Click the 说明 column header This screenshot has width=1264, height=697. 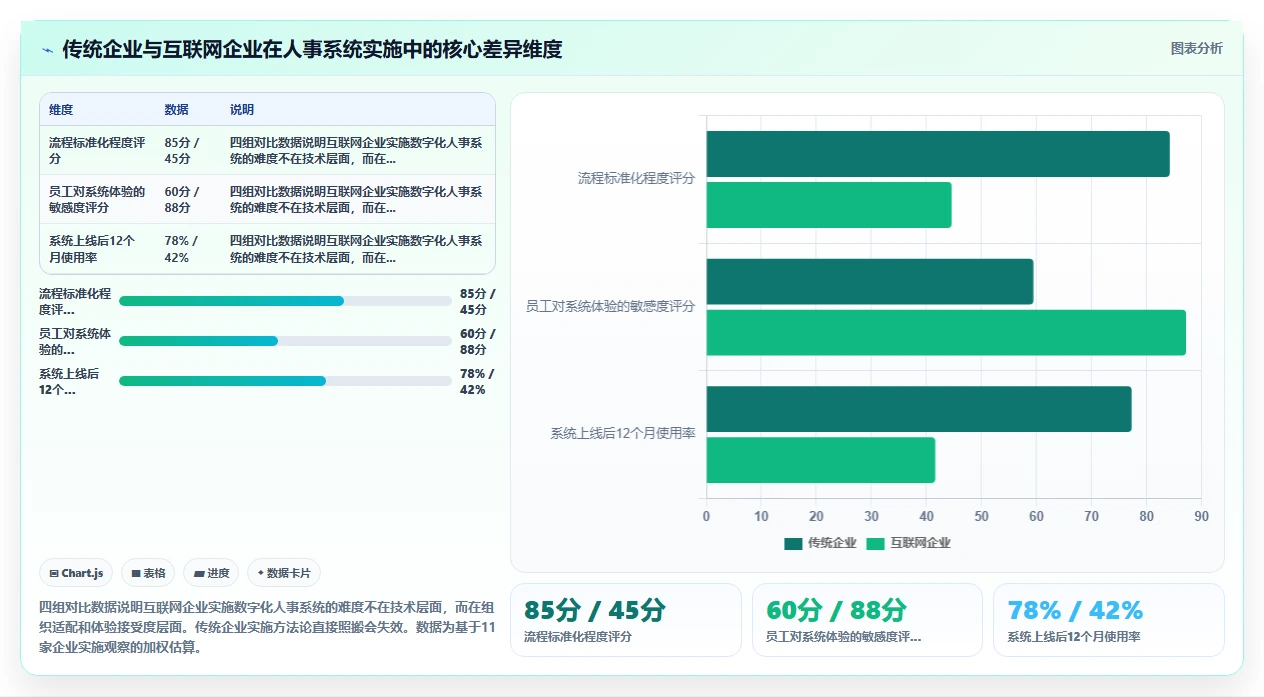pos(242,110)
